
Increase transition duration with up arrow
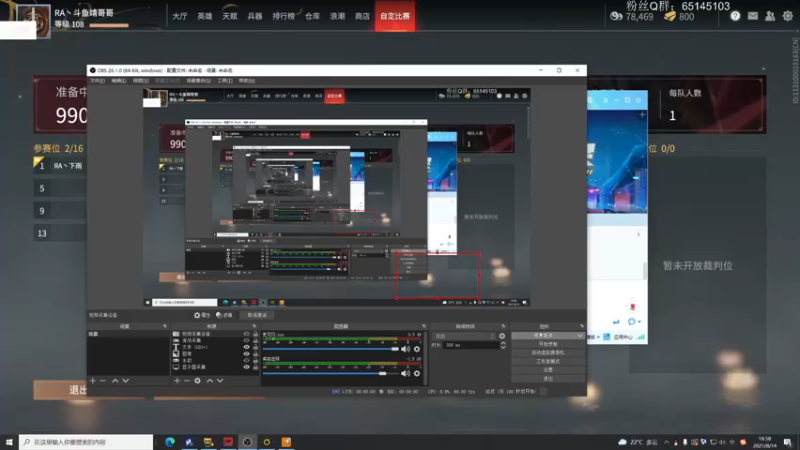pyautogui.click(x=503, y=343)
